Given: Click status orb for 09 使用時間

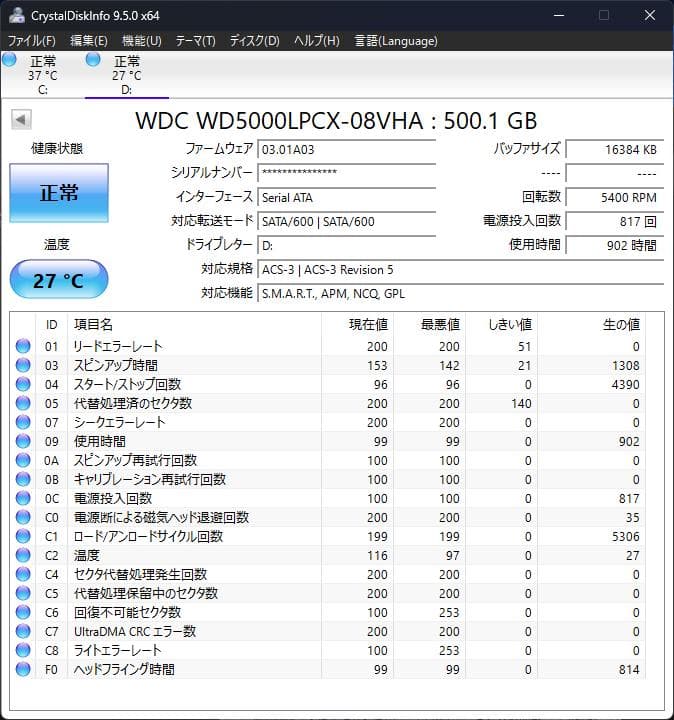Looking at the screenshot, I should pyautogui.click(x=23, y=441).
